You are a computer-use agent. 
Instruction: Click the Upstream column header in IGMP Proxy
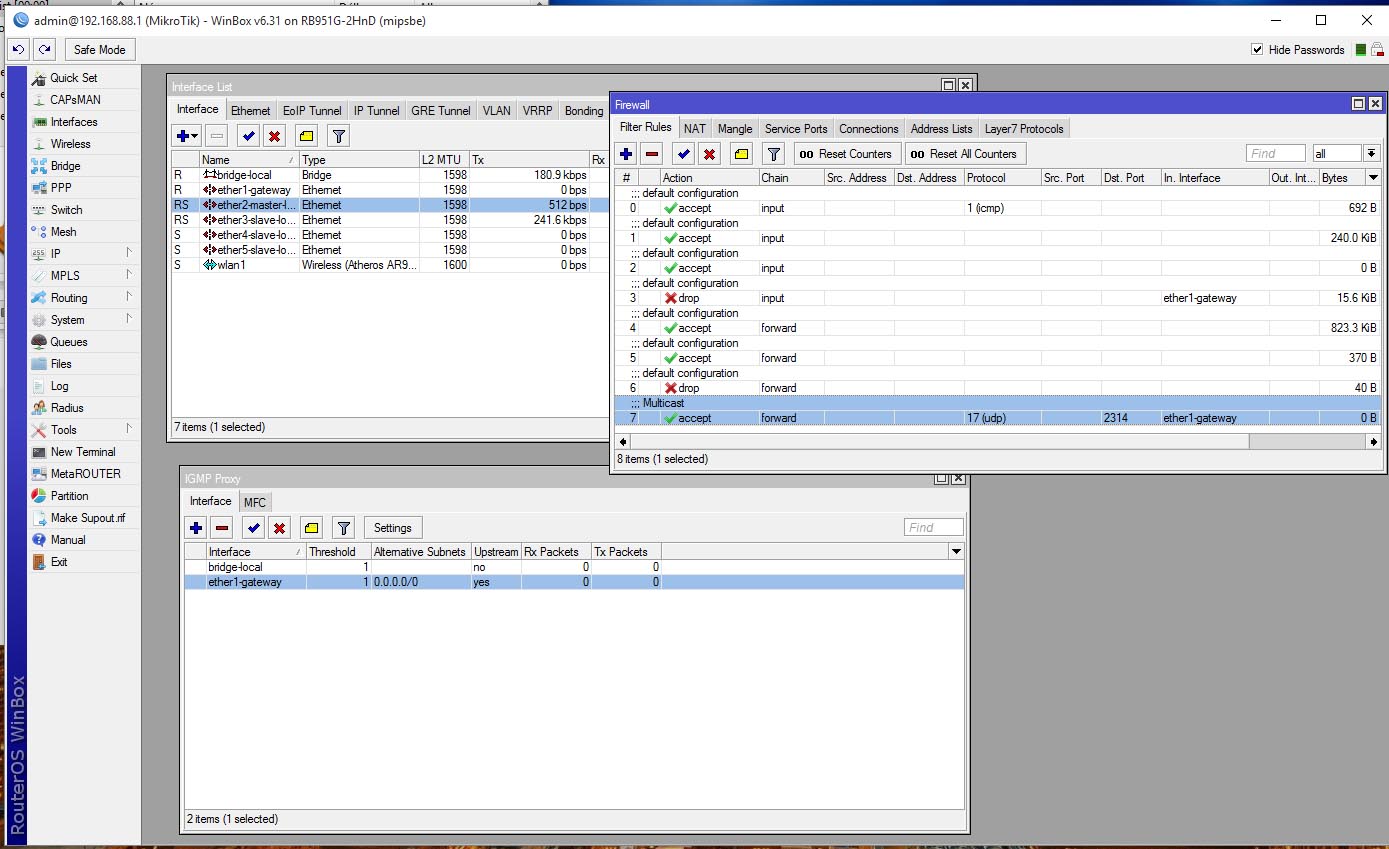click(496, 552)
